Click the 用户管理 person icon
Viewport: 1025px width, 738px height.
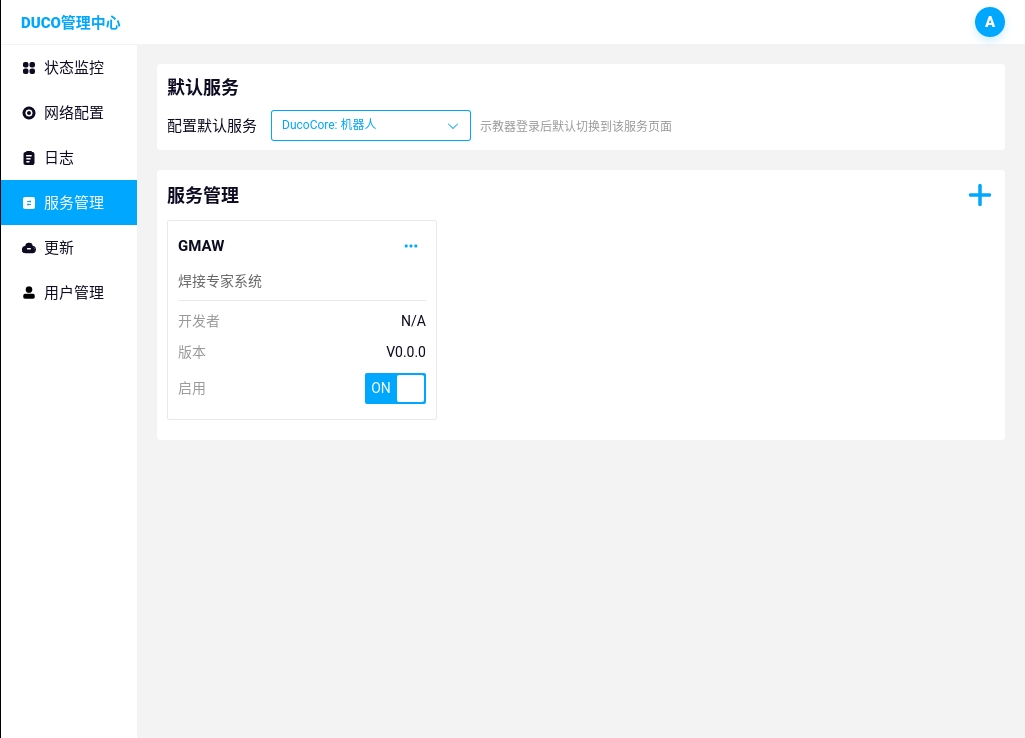point(29,293)
